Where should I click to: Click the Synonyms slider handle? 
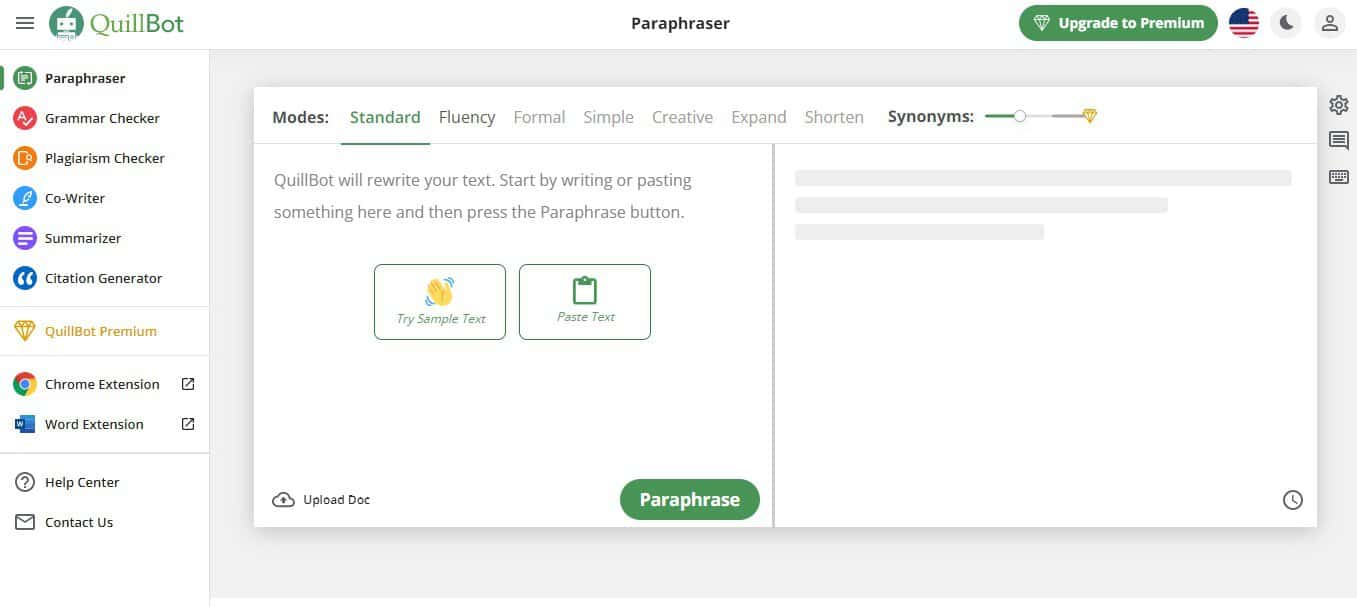pyautogui.click(x=1019, y=116)
